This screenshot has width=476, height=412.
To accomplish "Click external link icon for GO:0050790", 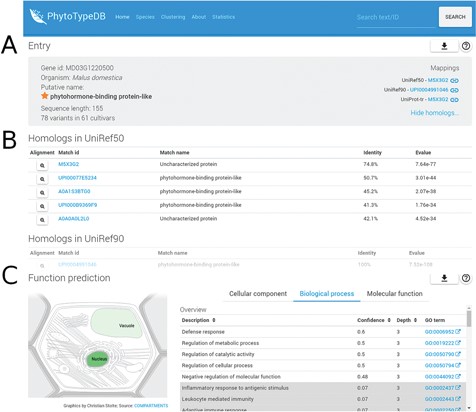I will 458,354.
